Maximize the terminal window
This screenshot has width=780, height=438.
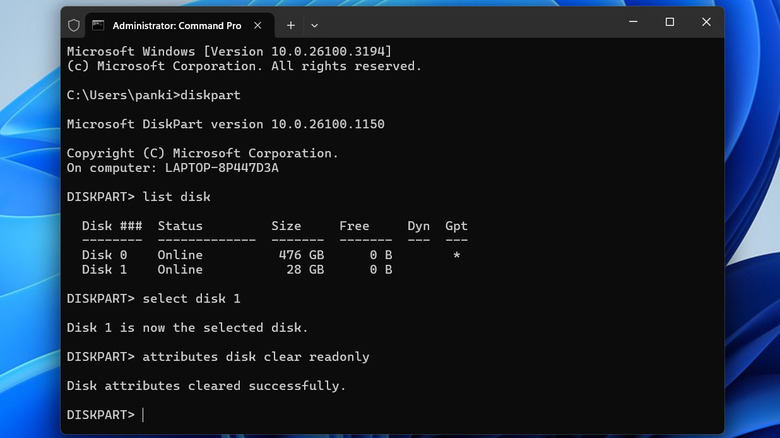670,22
